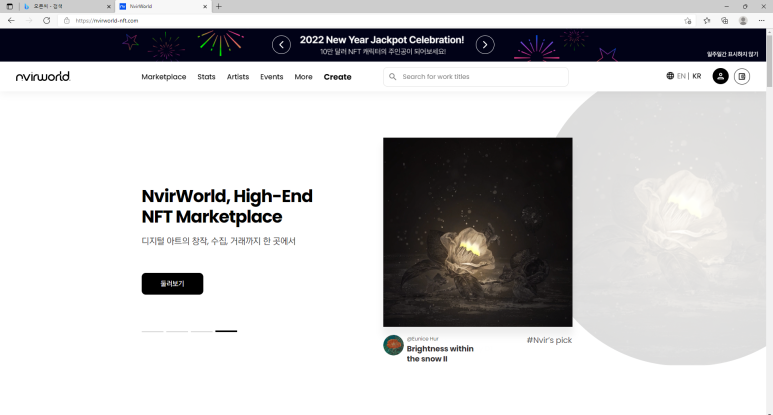The width and height of the screenshot is (773, 415).
Task: Click the nvirworld logo
Action: tap(43, 76)
